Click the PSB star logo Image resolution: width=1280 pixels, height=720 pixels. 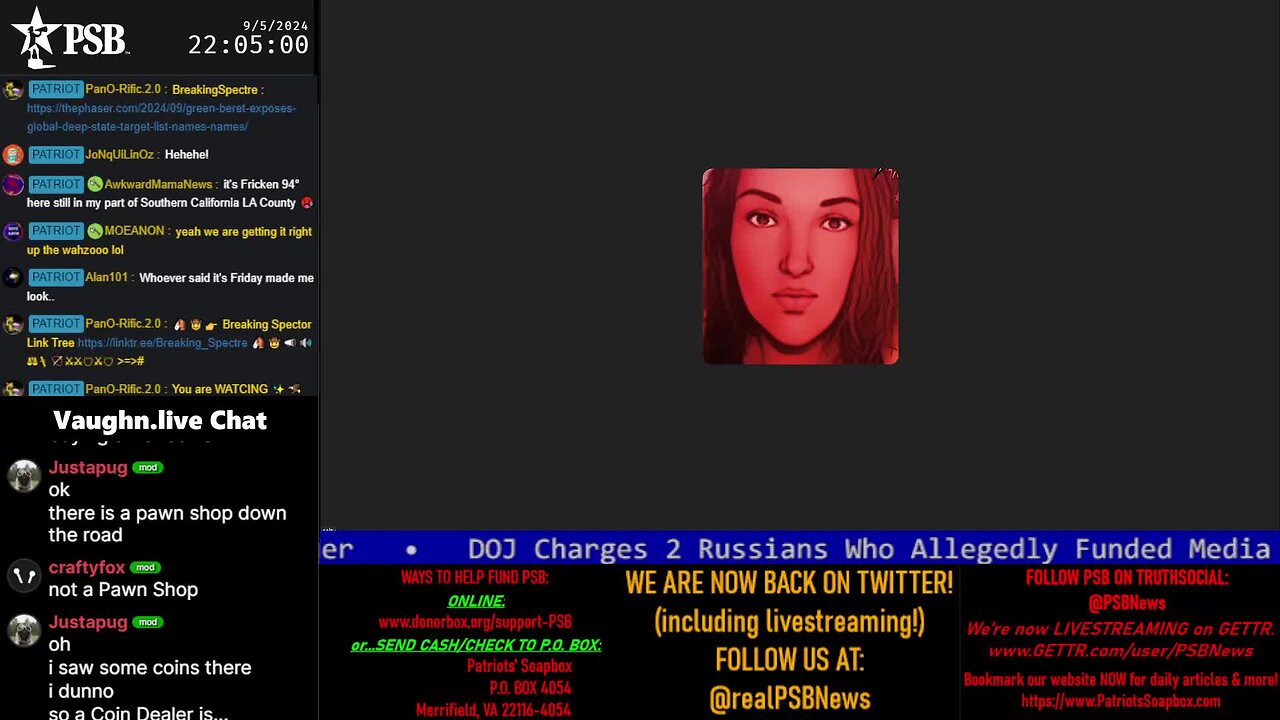tap(70, 38)
